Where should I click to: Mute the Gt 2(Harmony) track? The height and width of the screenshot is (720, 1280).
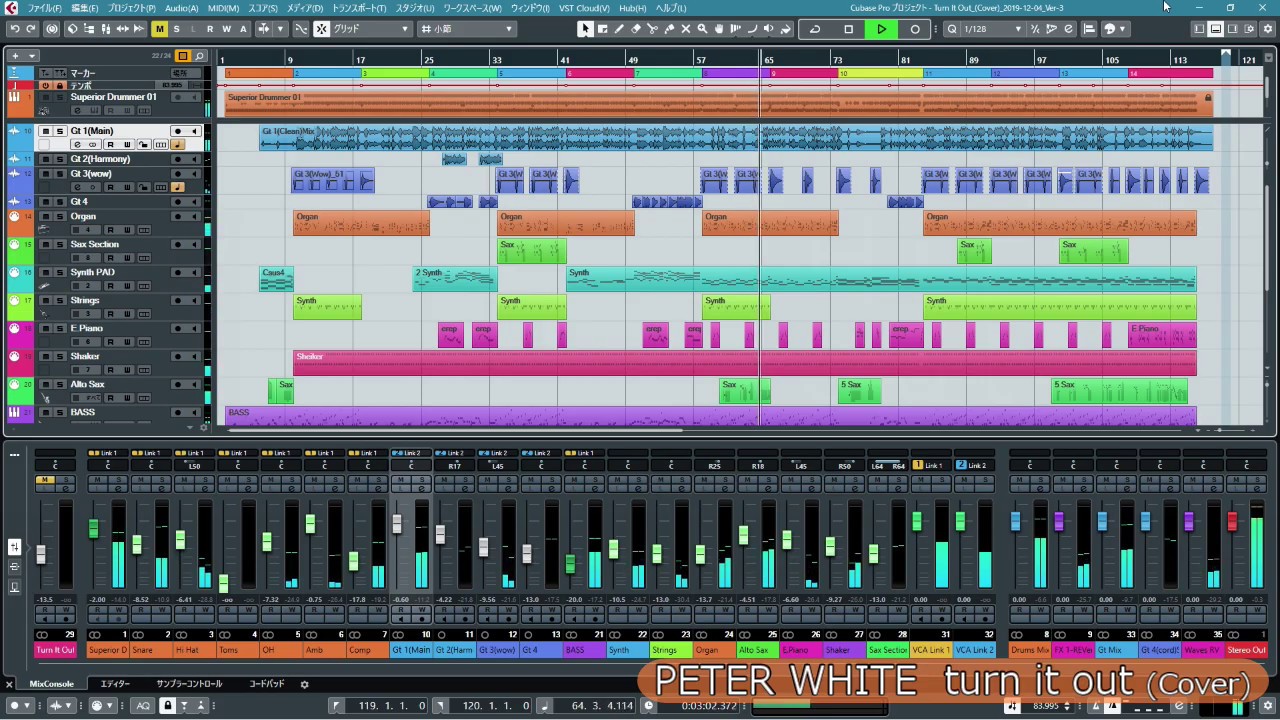click(x=46, y=159)
